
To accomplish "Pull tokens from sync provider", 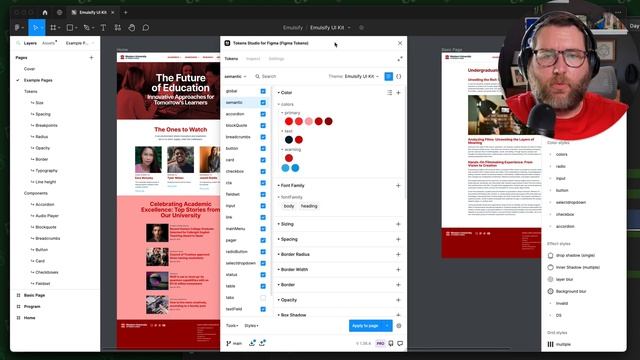I will point(252,343).
